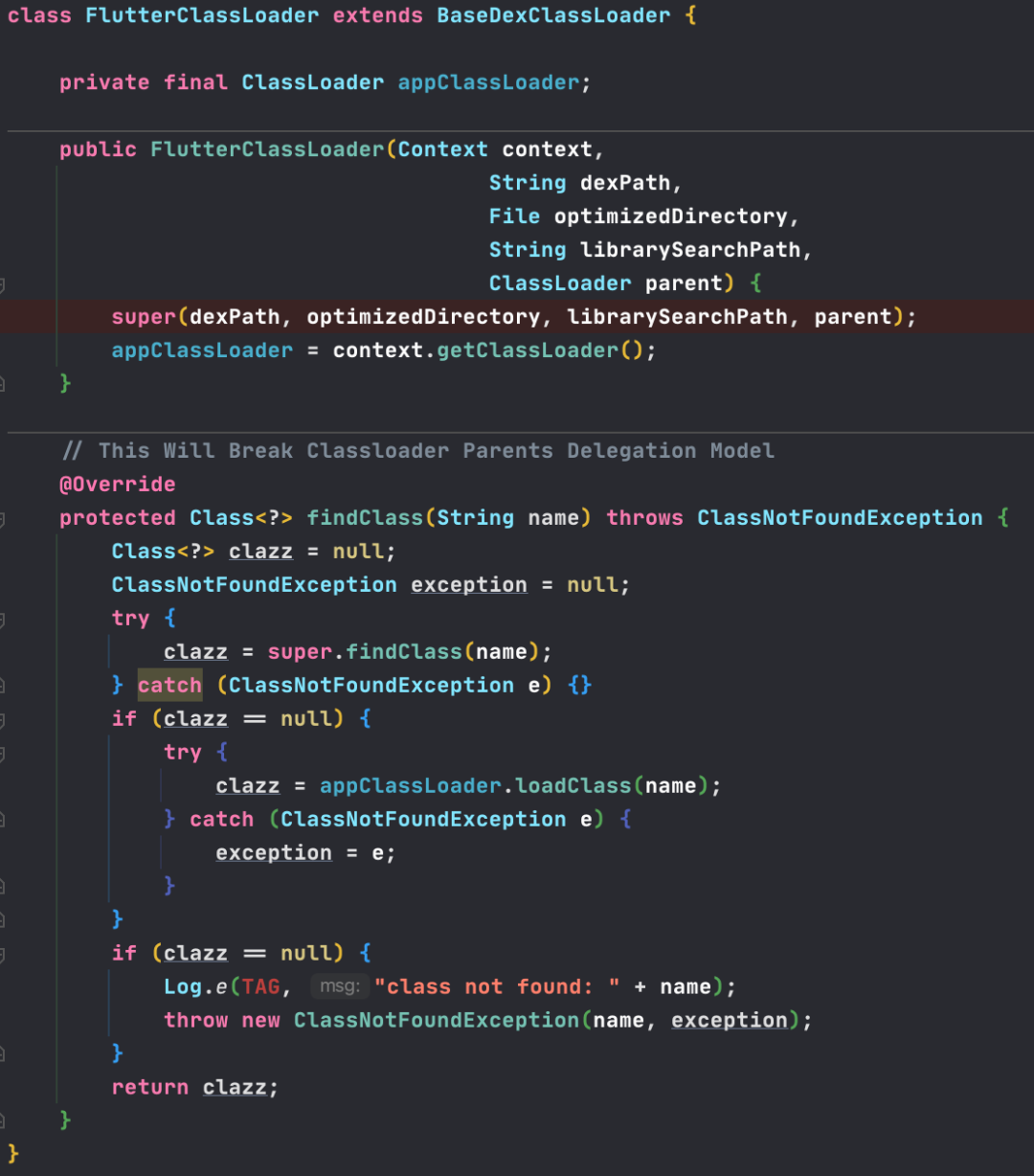Click the 'return clazz;' statement

tap(195, 1089)
